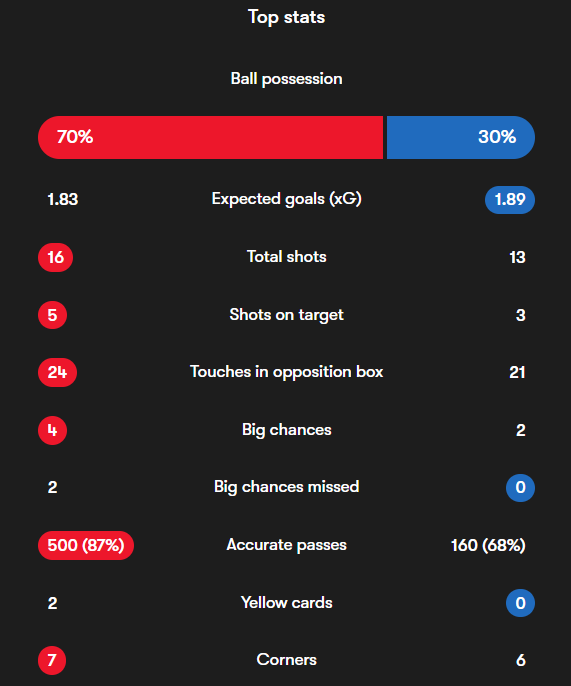
Task: Click the blue 1.89 xG badge
Action: tap(510, 200)
